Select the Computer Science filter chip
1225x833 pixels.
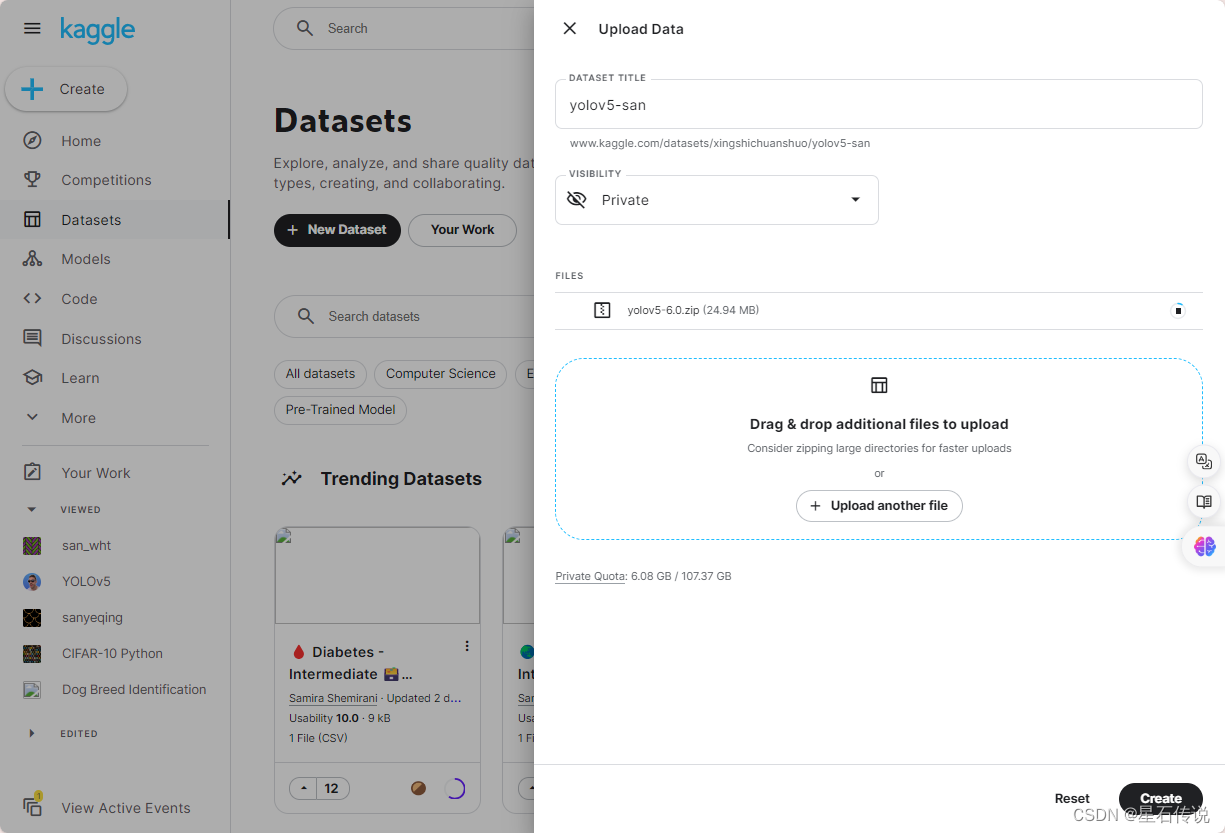[441, 374]
